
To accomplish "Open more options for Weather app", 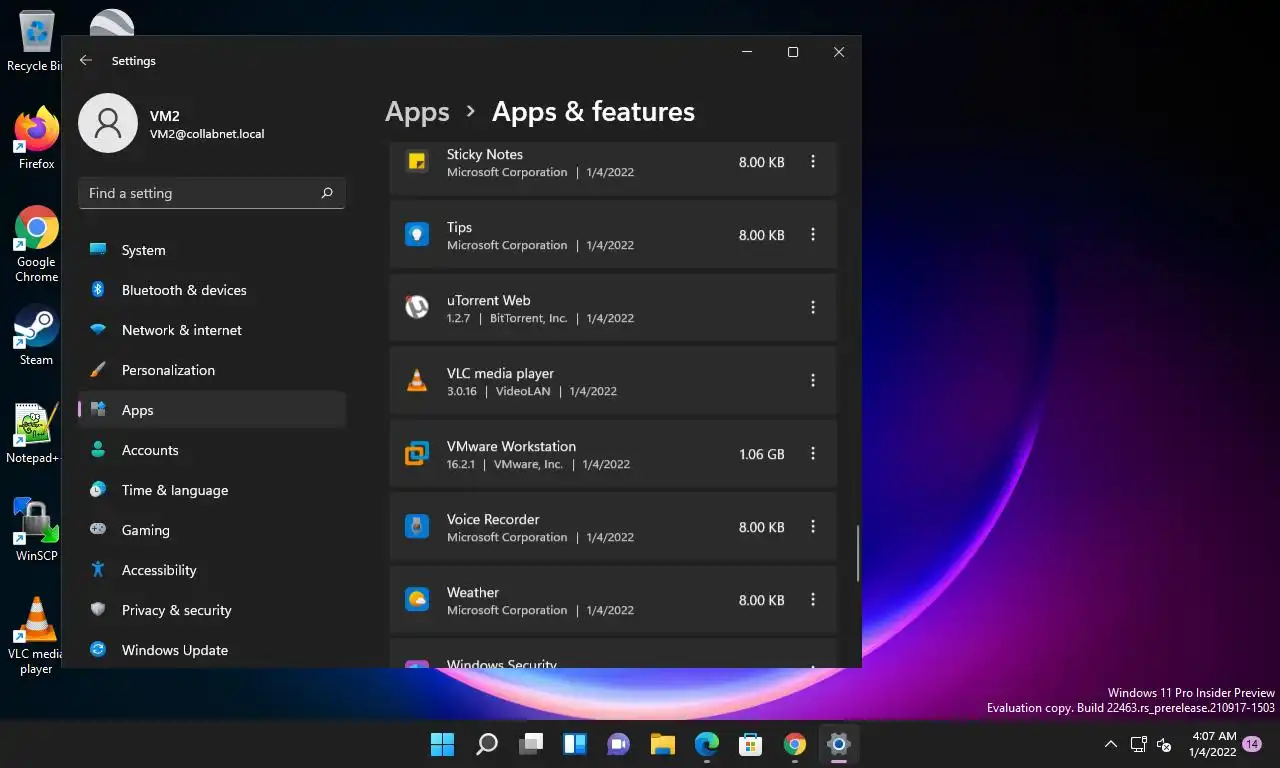I will (813, 600).
